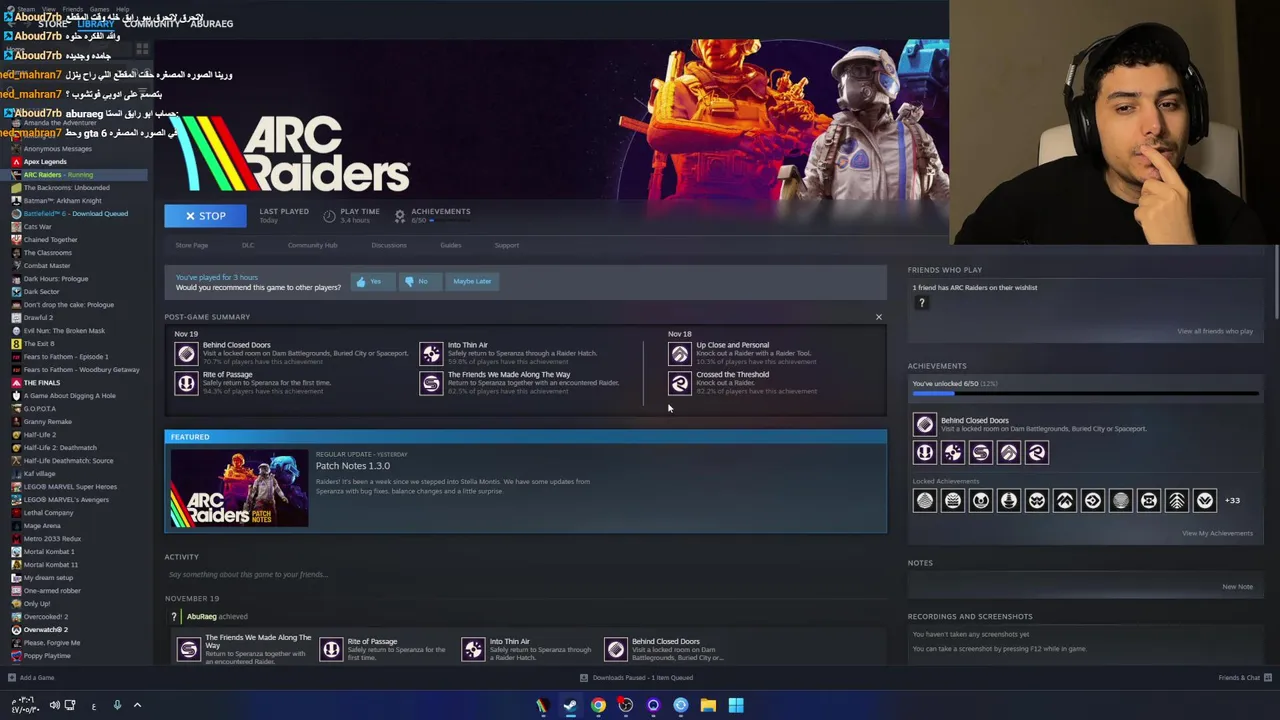Stop the running ARC Raiders game
This screenshot has height=720, width=1280.
205,216
